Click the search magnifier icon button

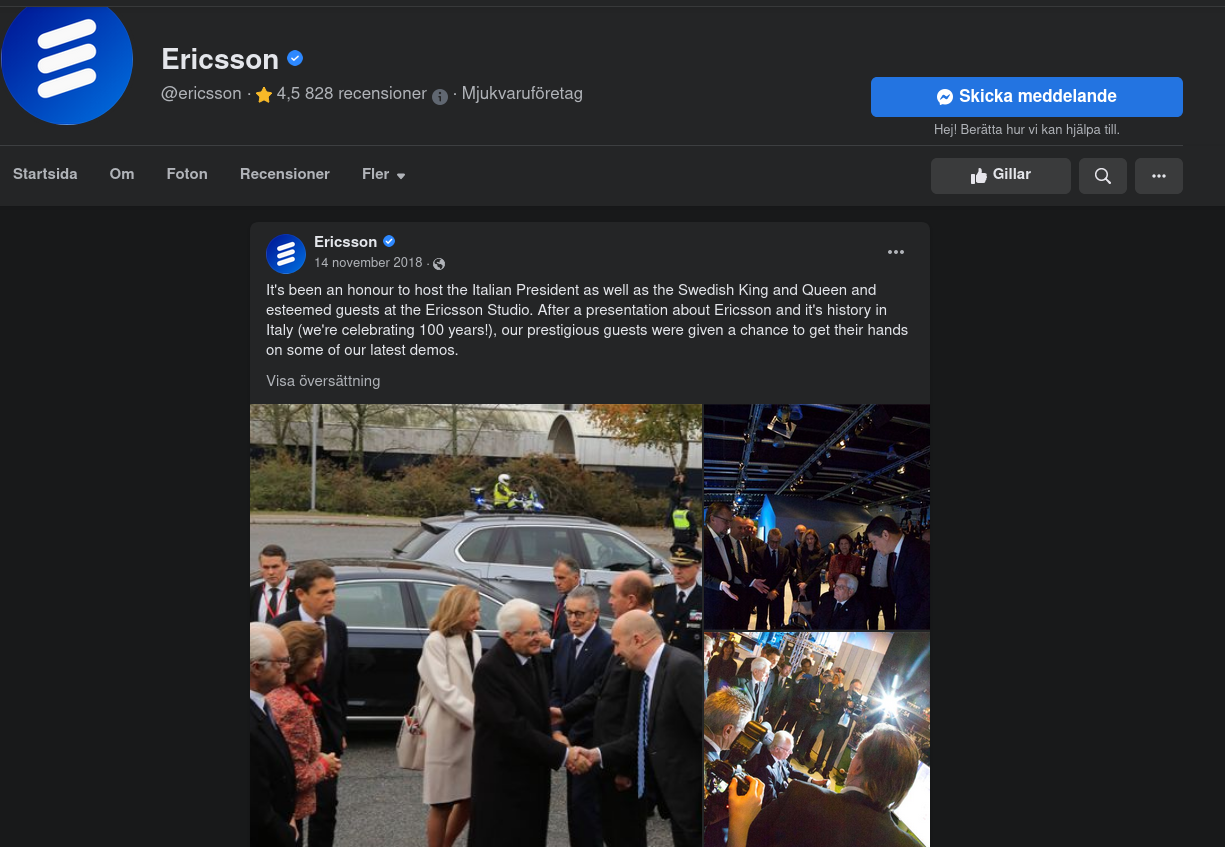pyautogui.click(x=1103, y=176)
